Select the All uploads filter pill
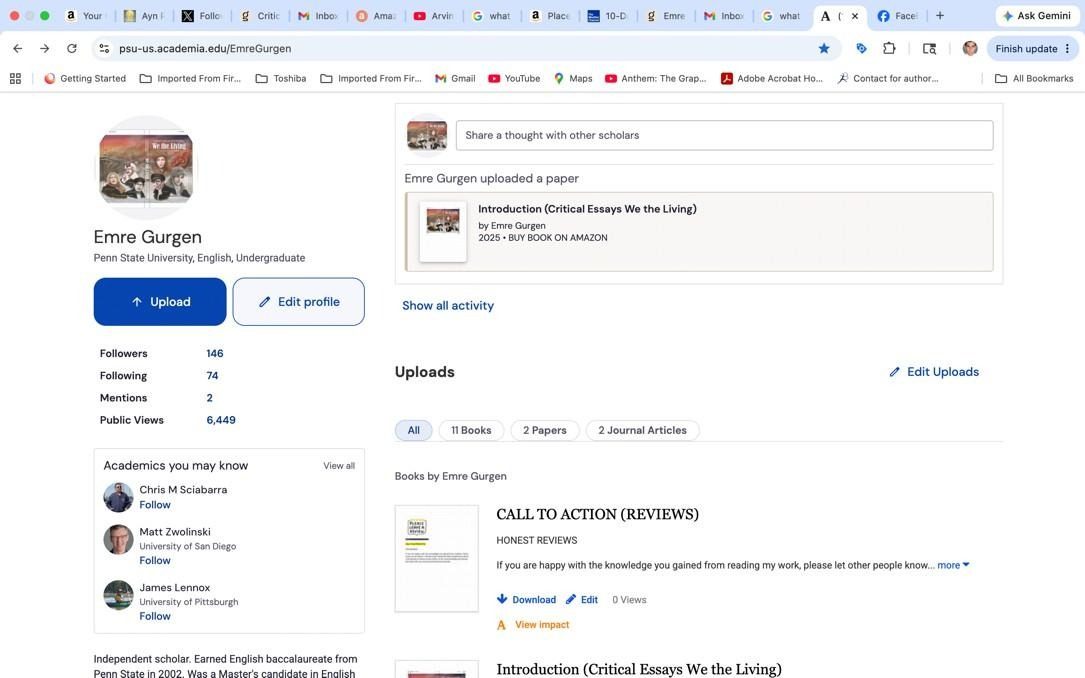Screen dimensions: 1085x678 coord(414,430)
